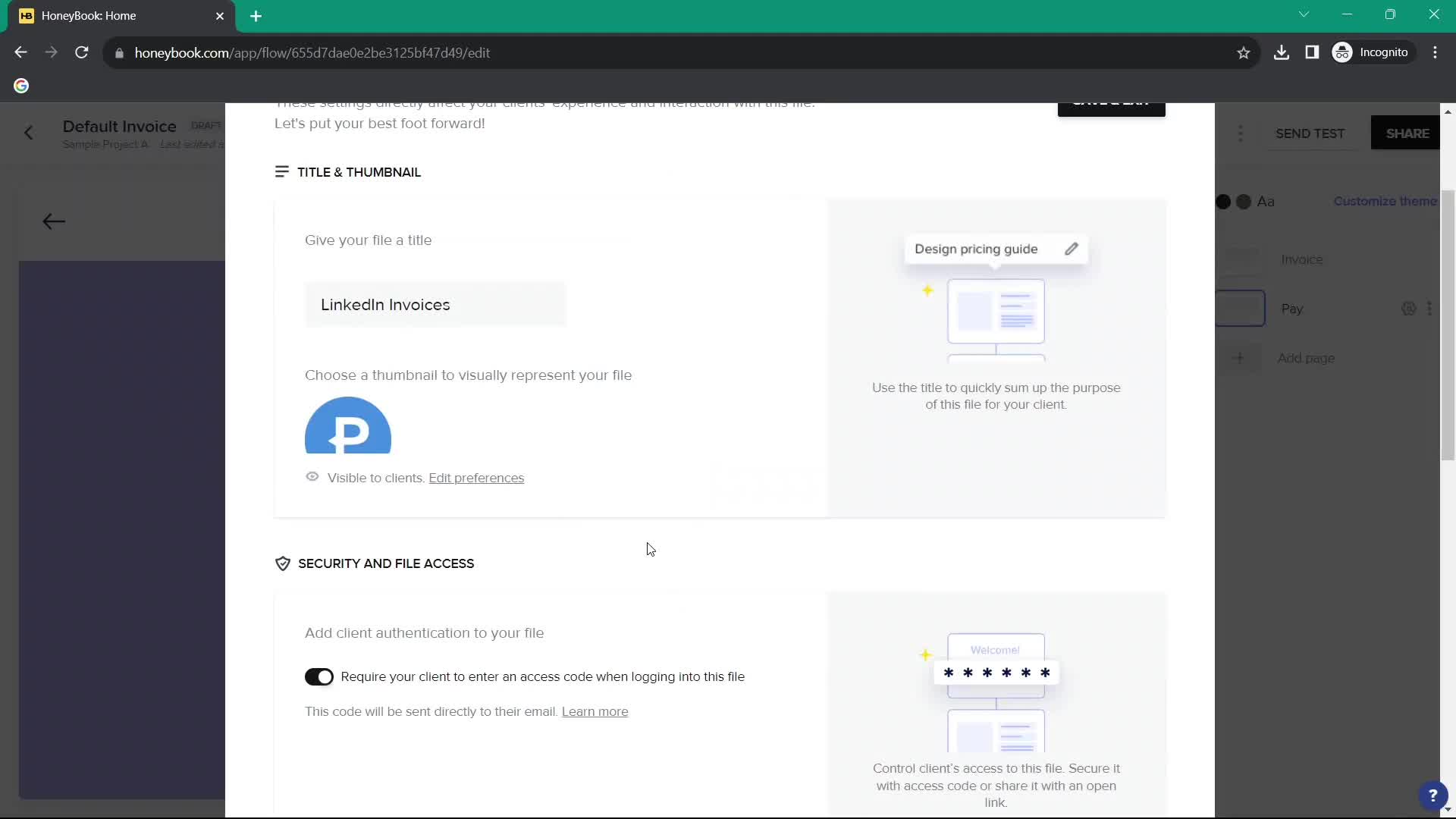Click the Customize theme option
This screenshot has width=1456, height=819.
pyautogui.click(x=1385, y=201)
